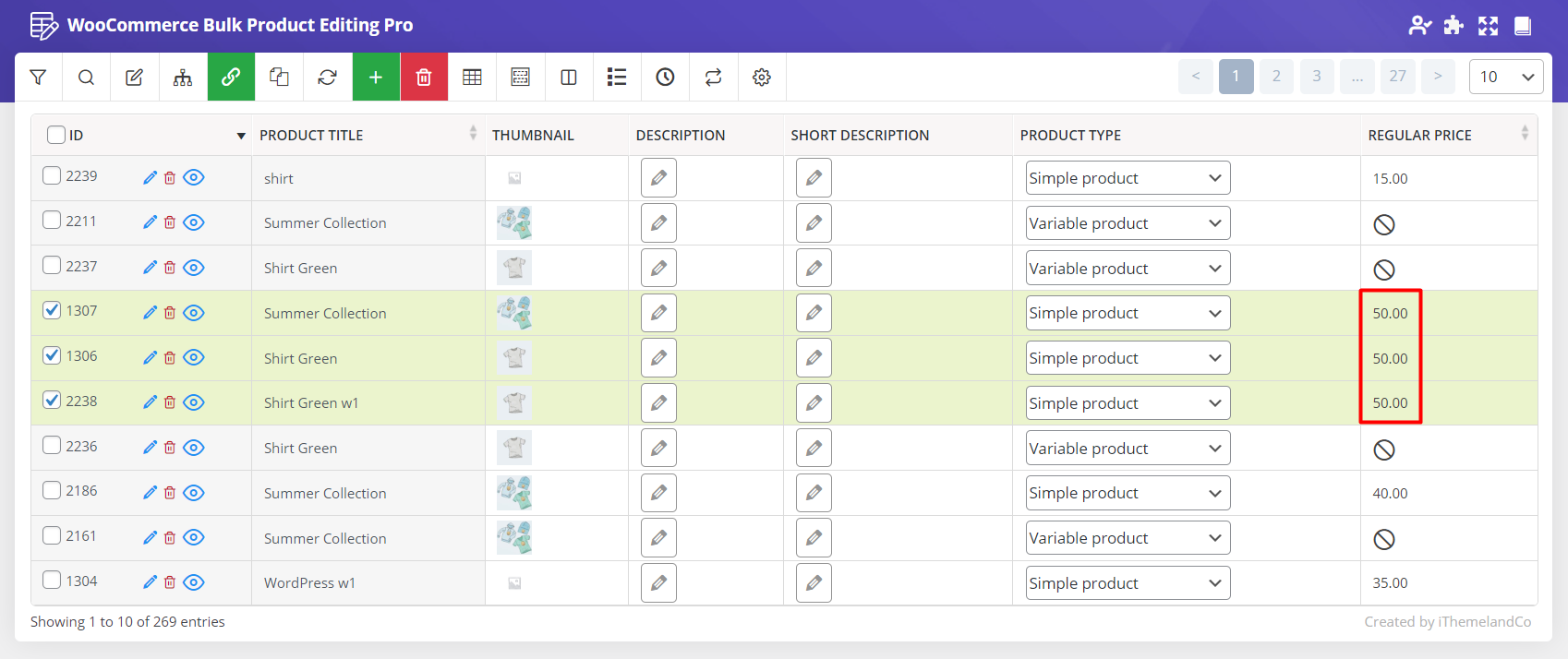Click the red trash delete toolbar button
The height and width of the screenshot is (659, 1568).
(x=424, y=78)
